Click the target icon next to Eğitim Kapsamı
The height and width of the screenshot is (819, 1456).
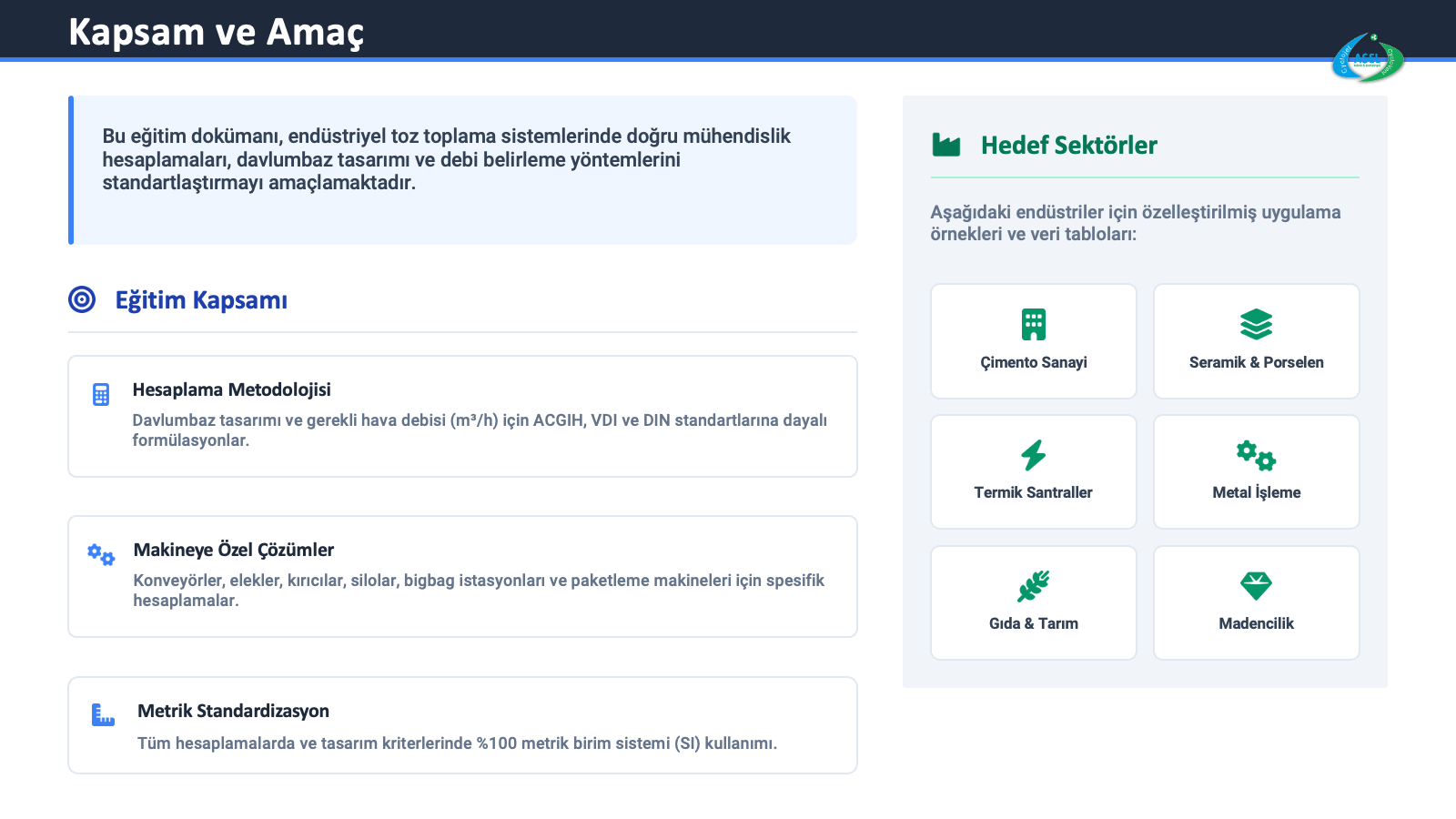[x=82, y=299]
